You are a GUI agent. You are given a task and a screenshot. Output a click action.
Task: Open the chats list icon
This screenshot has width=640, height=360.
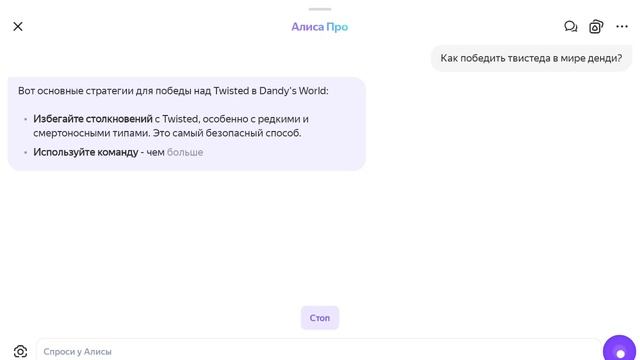(x=571, y=27)
